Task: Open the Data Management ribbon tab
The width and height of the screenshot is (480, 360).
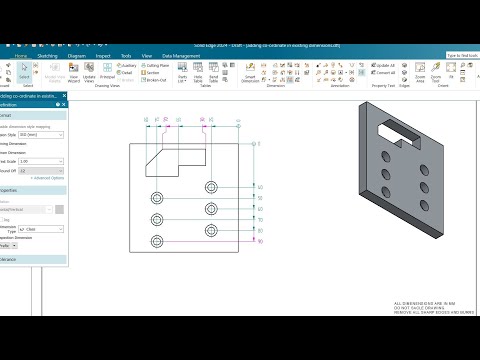Action: (x=181, y=56)
